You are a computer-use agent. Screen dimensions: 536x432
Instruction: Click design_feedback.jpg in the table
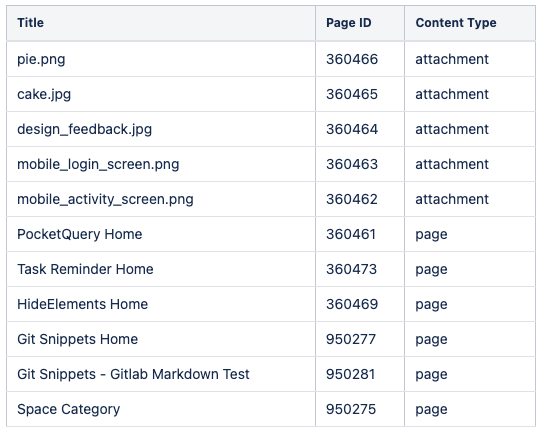coord(84,130)
